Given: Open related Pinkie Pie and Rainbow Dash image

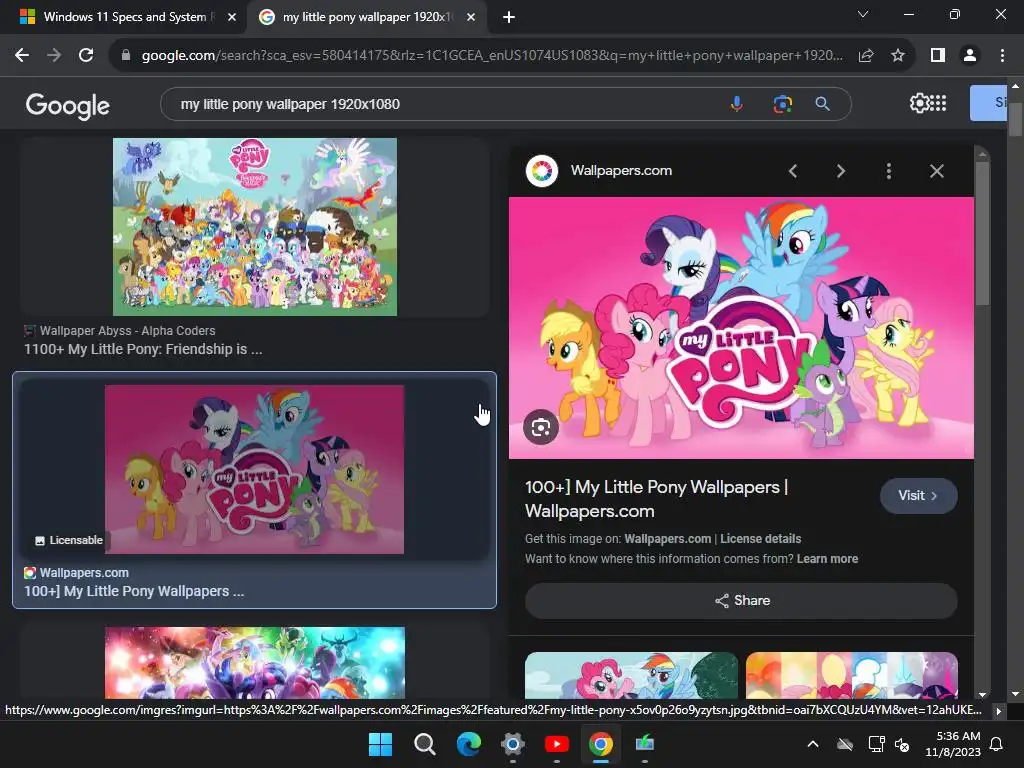Looking at the screenshot, I should (631, 675).
